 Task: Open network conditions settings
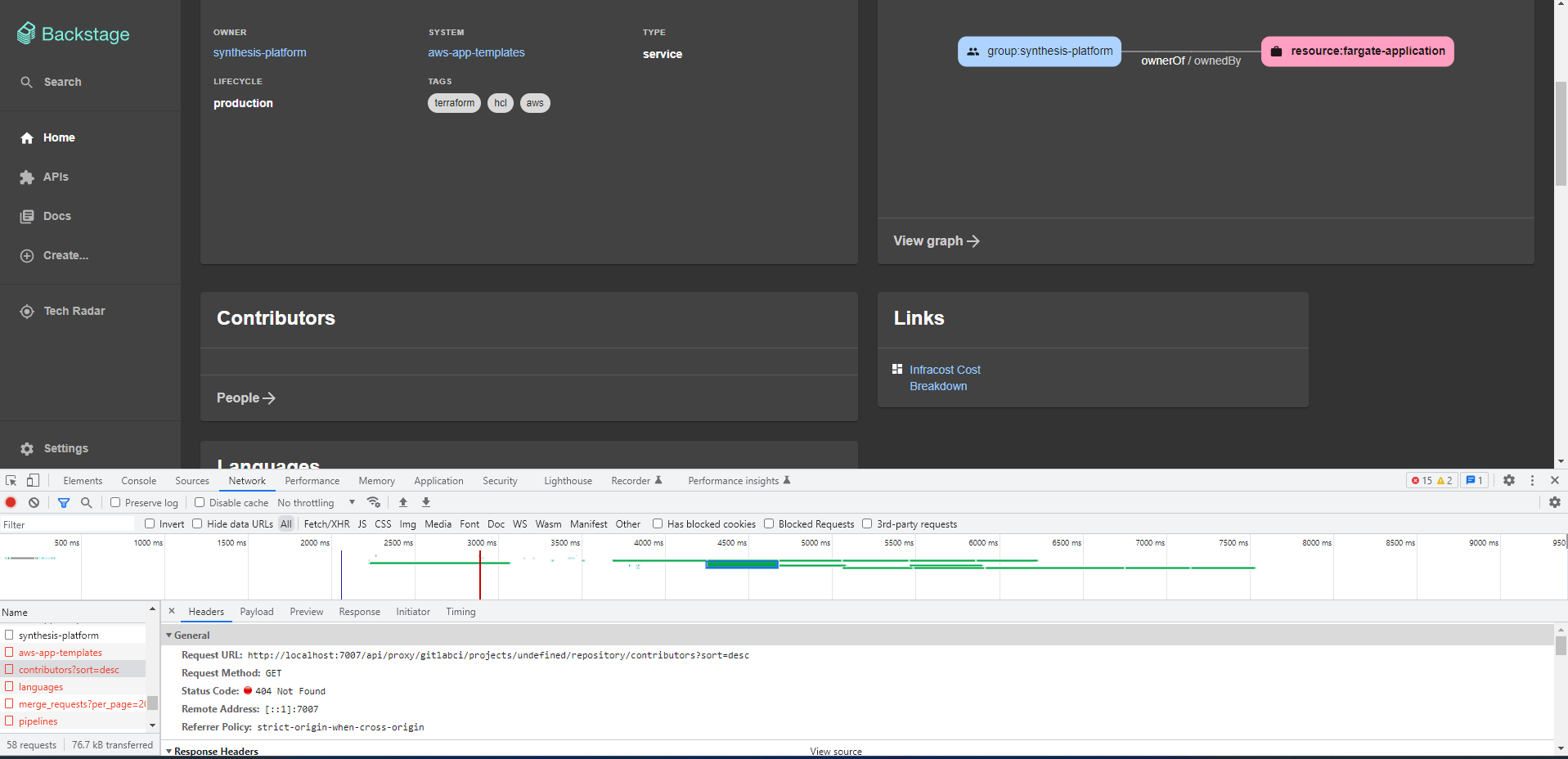pyautogui.click(x=374, y=502)
